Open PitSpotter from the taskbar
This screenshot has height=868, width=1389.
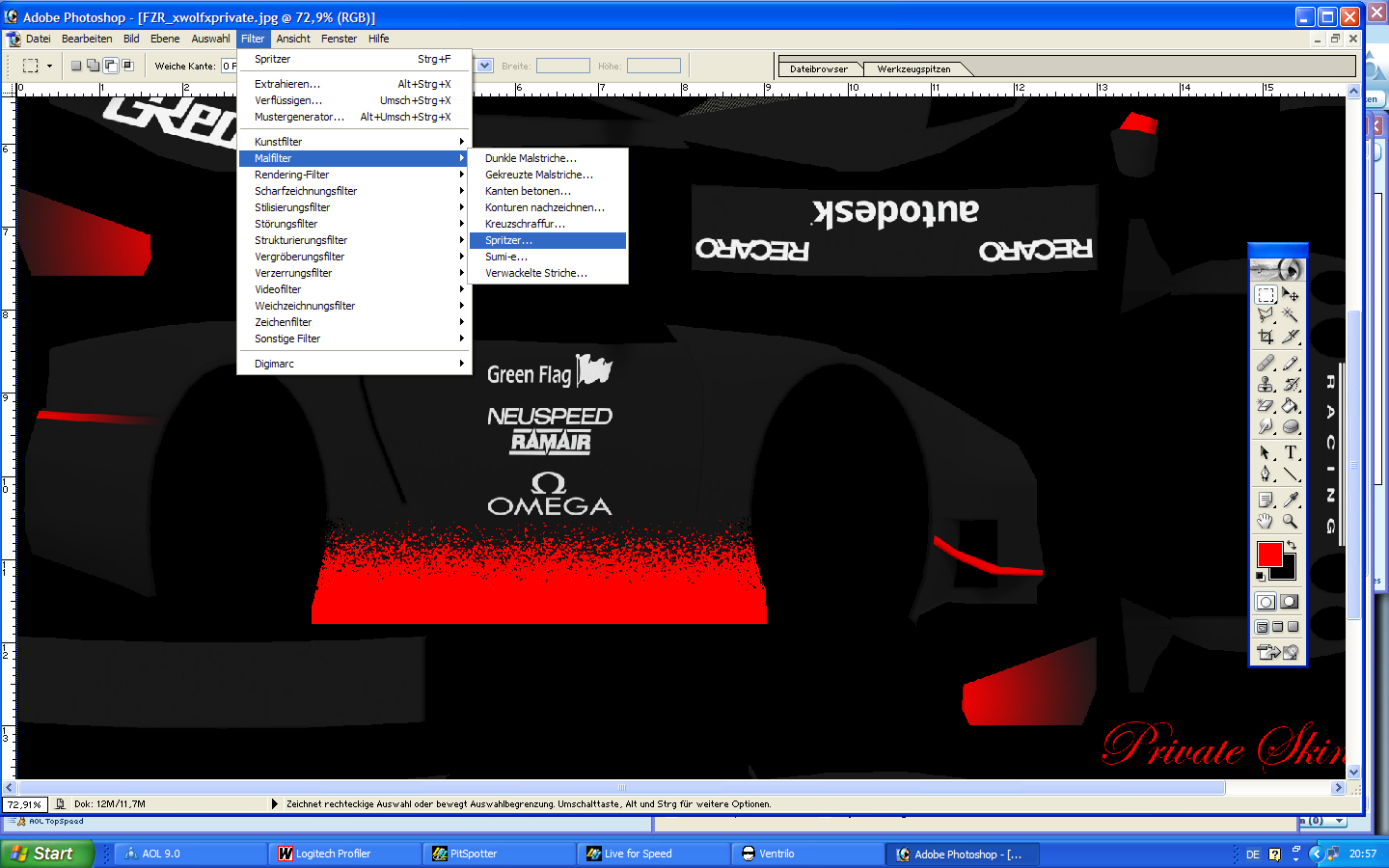click(500, 854)
